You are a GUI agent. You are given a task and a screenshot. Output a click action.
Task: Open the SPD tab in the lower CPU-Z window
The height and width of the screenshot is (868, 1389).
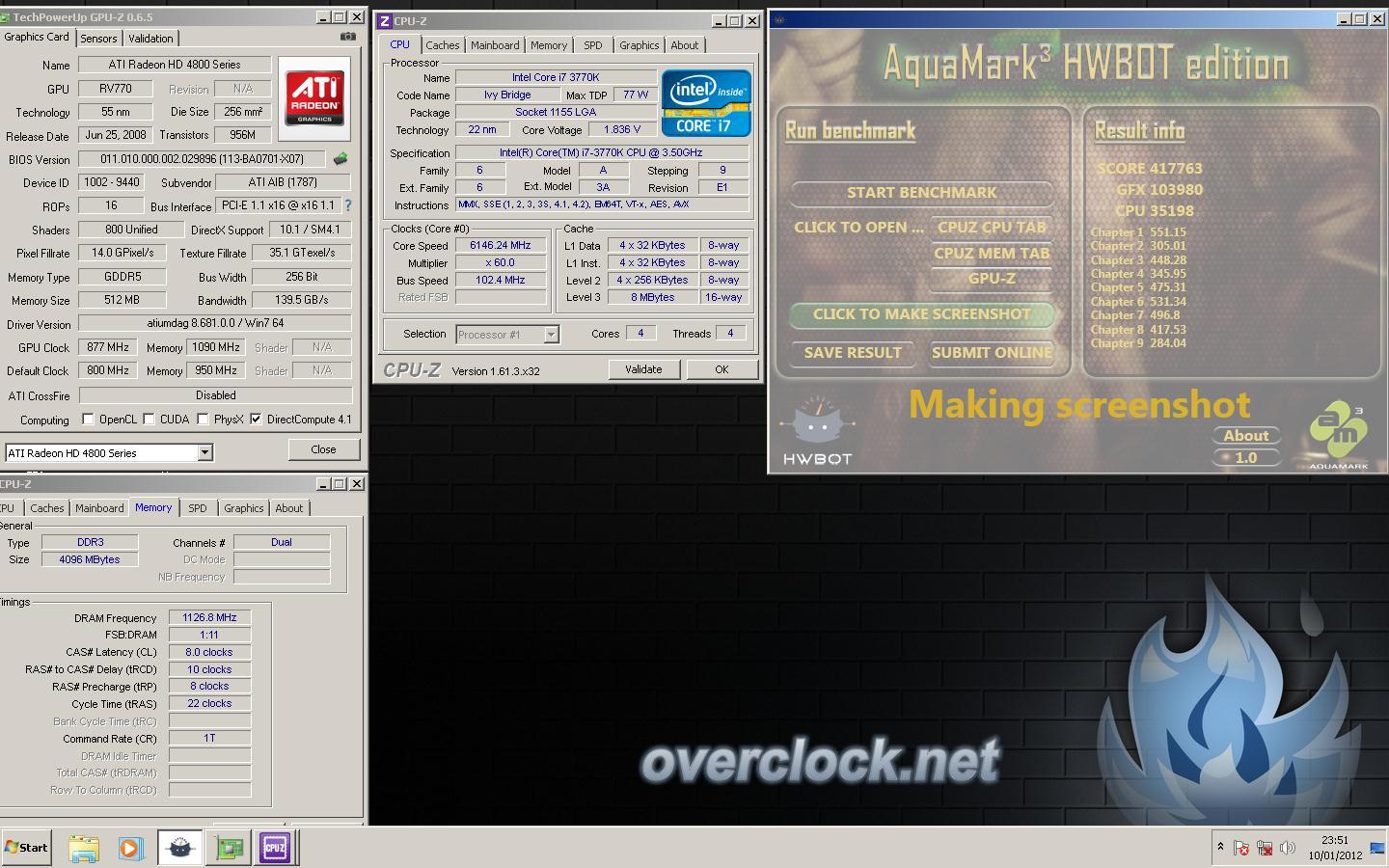click(198, 508)
